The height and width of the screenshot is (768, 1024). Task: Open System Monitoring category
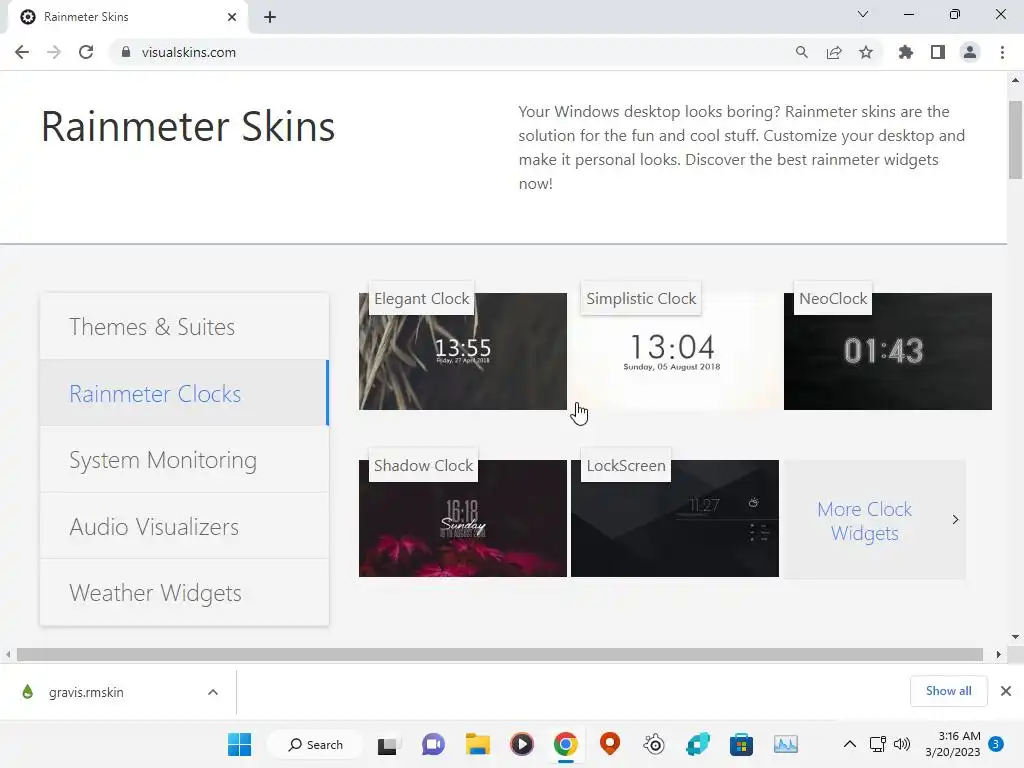click(x=184, y=460)
